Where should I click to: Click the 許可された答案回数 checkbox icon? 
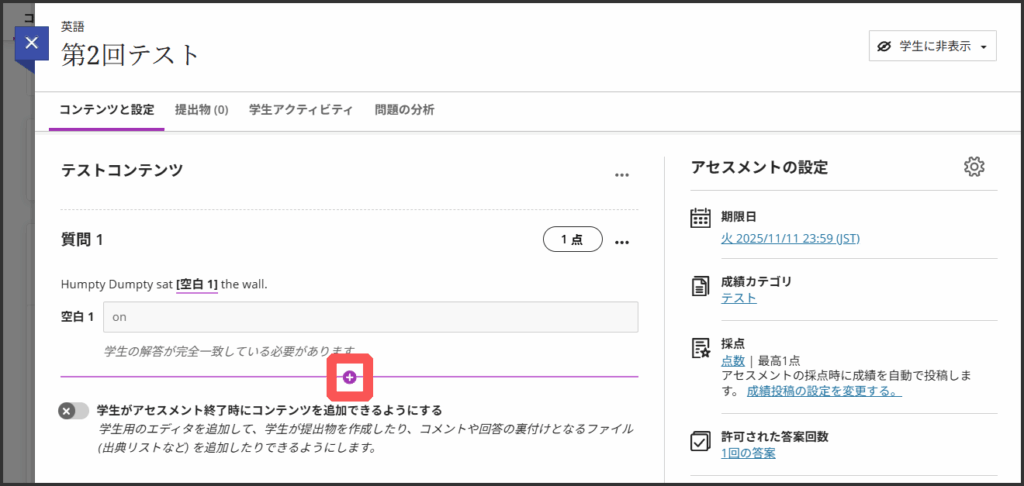point(700,442)
